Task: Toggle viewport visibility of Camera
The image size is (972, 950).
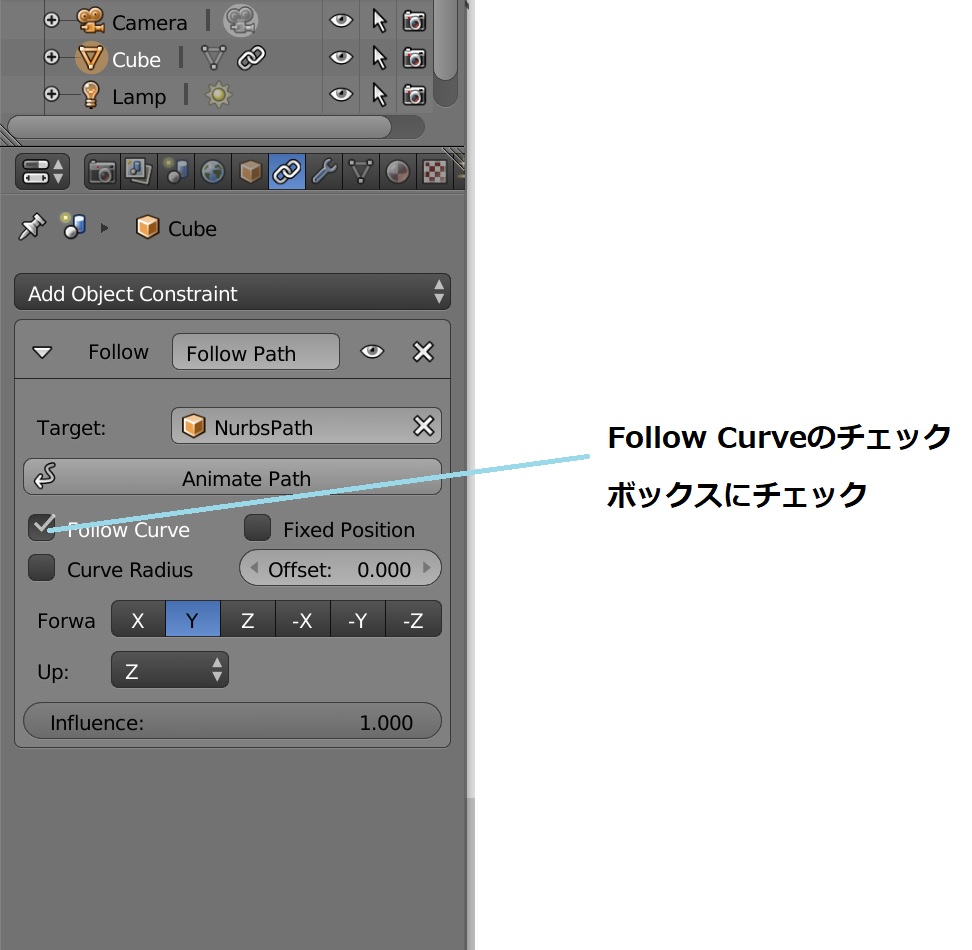Action: [x=341, y=21]
